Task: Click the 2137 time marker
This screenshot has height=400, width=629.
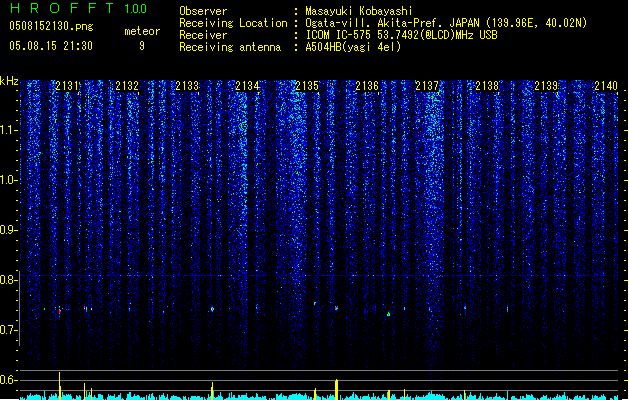Action: click(427, 85)
